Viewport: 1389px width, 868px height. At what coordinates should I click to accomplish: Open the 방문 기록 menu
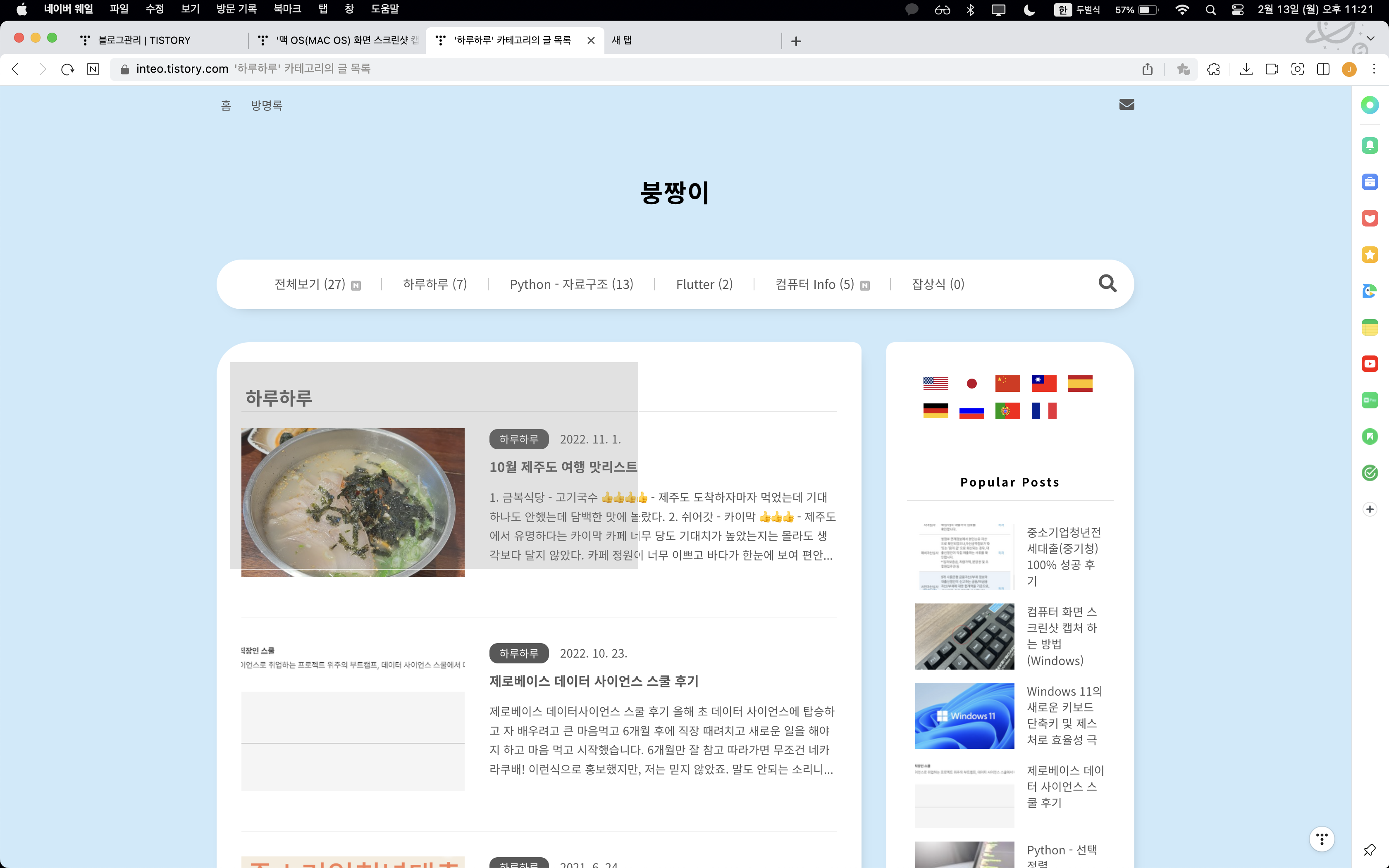[x=236, y=9]
